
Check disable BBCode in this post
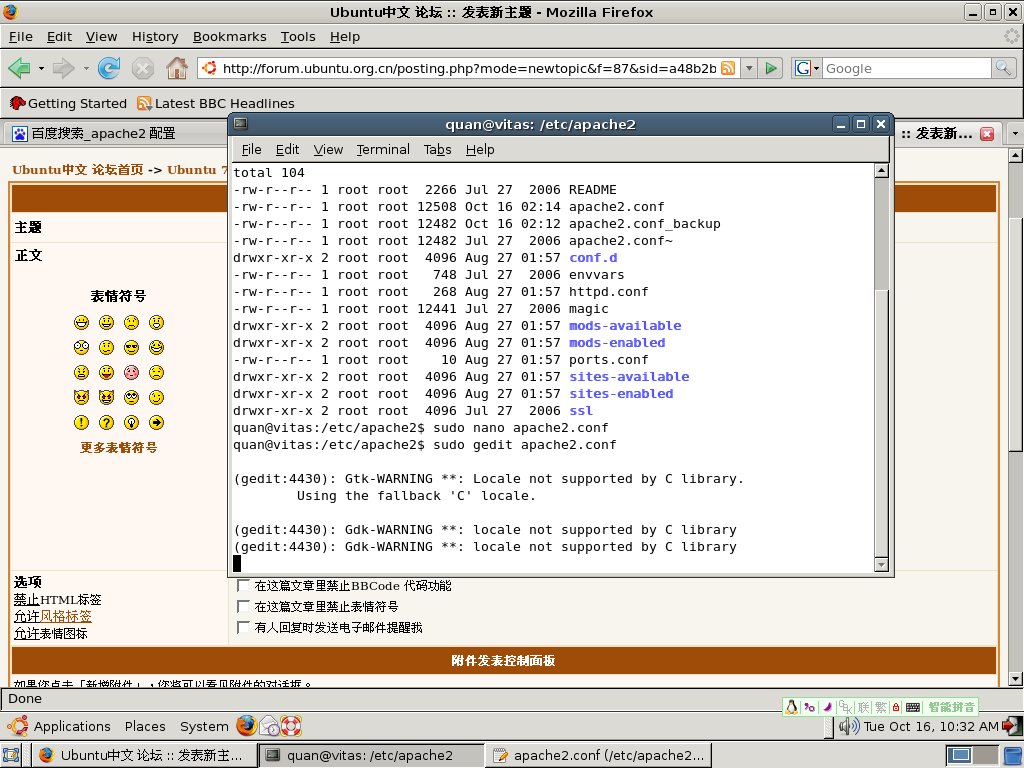pyautogui.click(x=243, y=585)
